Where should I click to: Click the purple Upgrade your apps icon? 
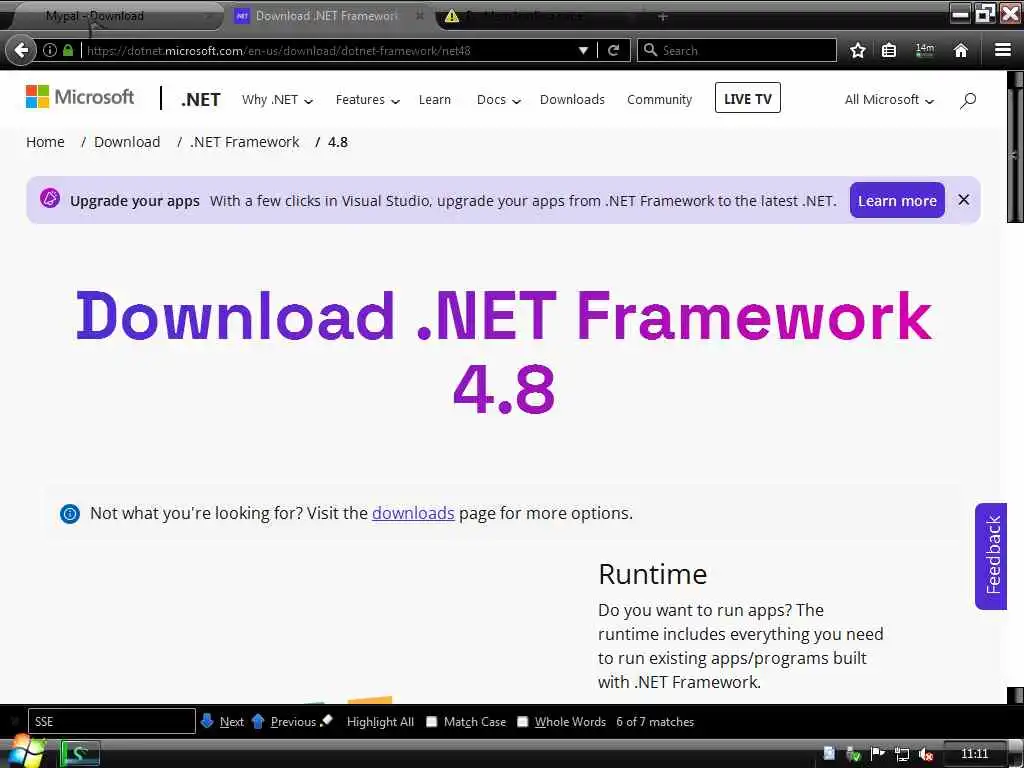point(50,198)
